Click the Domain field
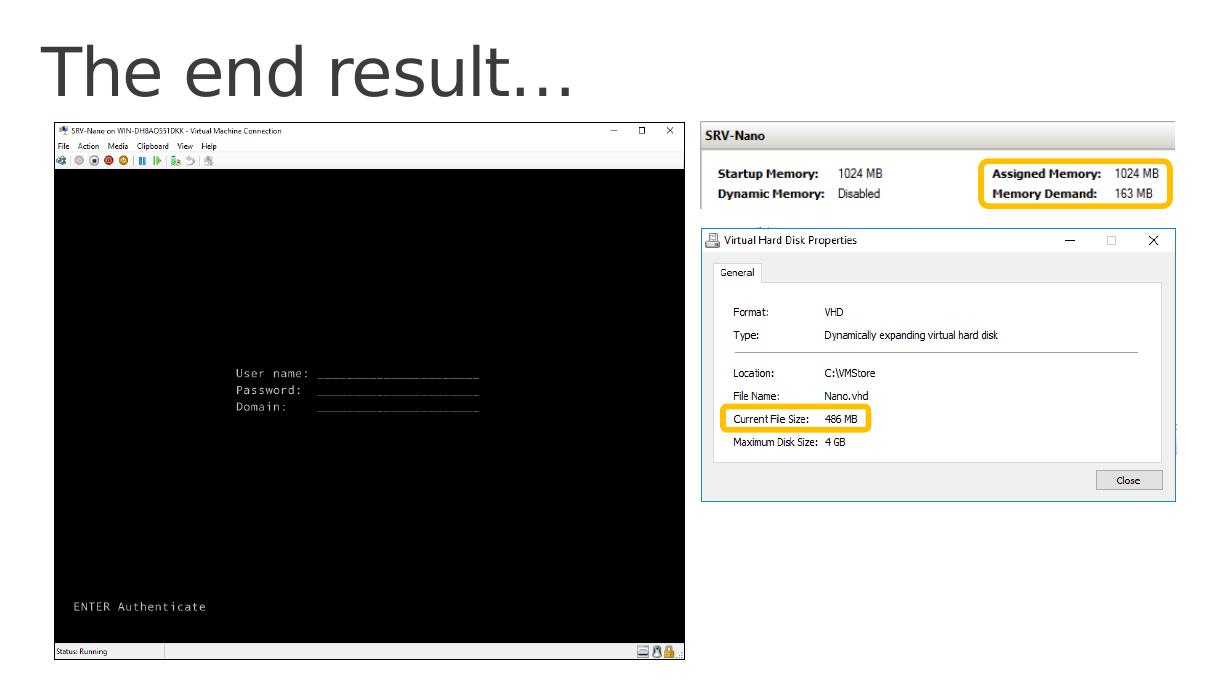 (398, 407)
